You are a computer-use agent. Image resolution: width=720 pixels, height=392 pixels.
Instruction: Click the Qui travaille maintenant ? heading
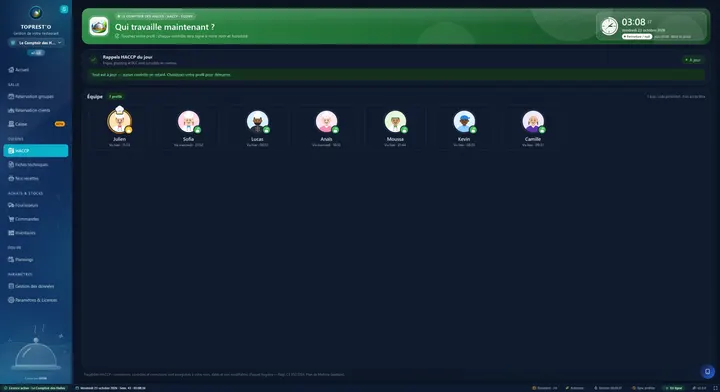(x=164, y=27)
